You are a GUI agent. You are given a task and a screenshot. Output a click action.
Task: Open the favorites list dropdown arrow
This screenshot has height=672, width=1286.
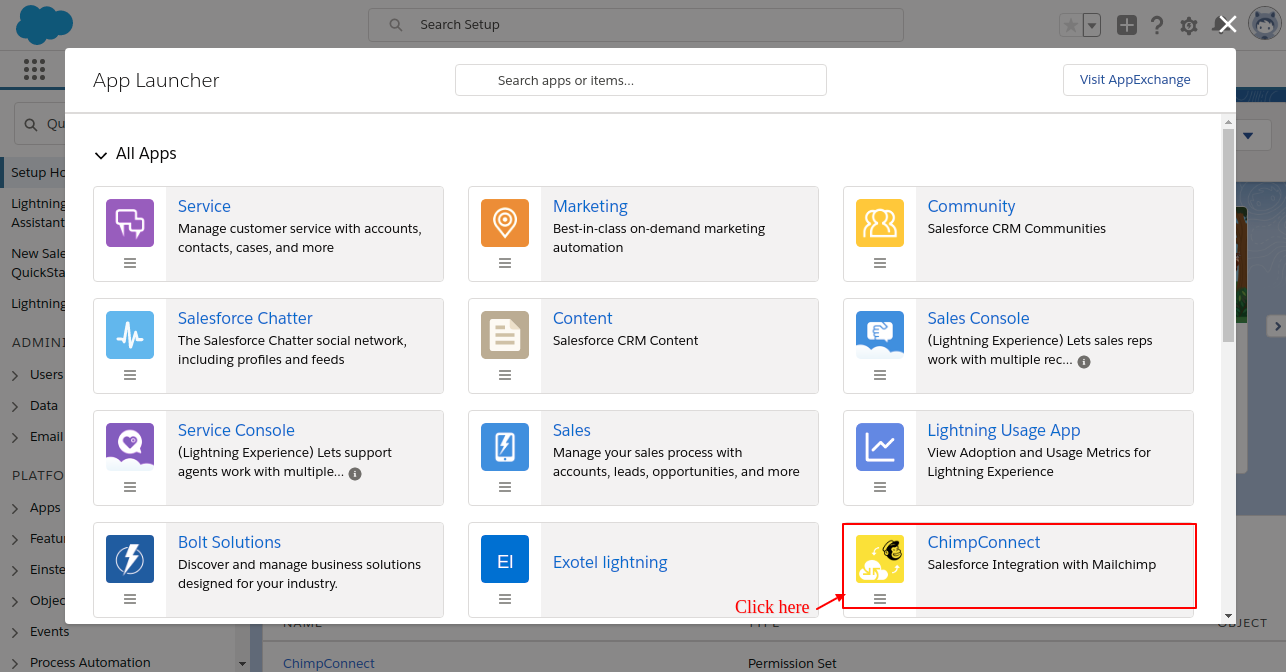(x=1092, y=25)
